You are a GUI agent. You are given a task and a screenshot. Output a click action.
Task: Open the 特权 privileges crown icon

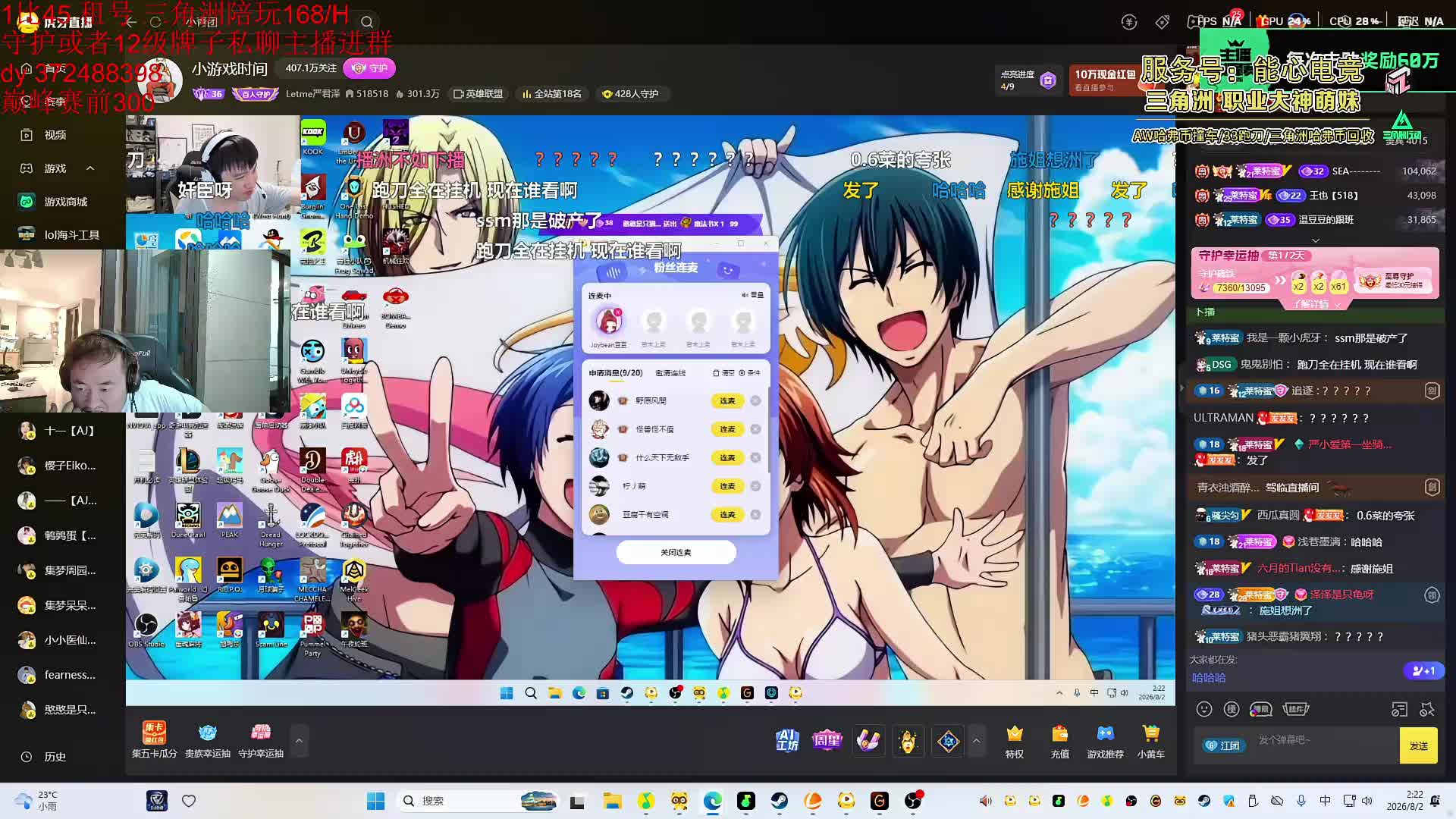coord(1015,741)
